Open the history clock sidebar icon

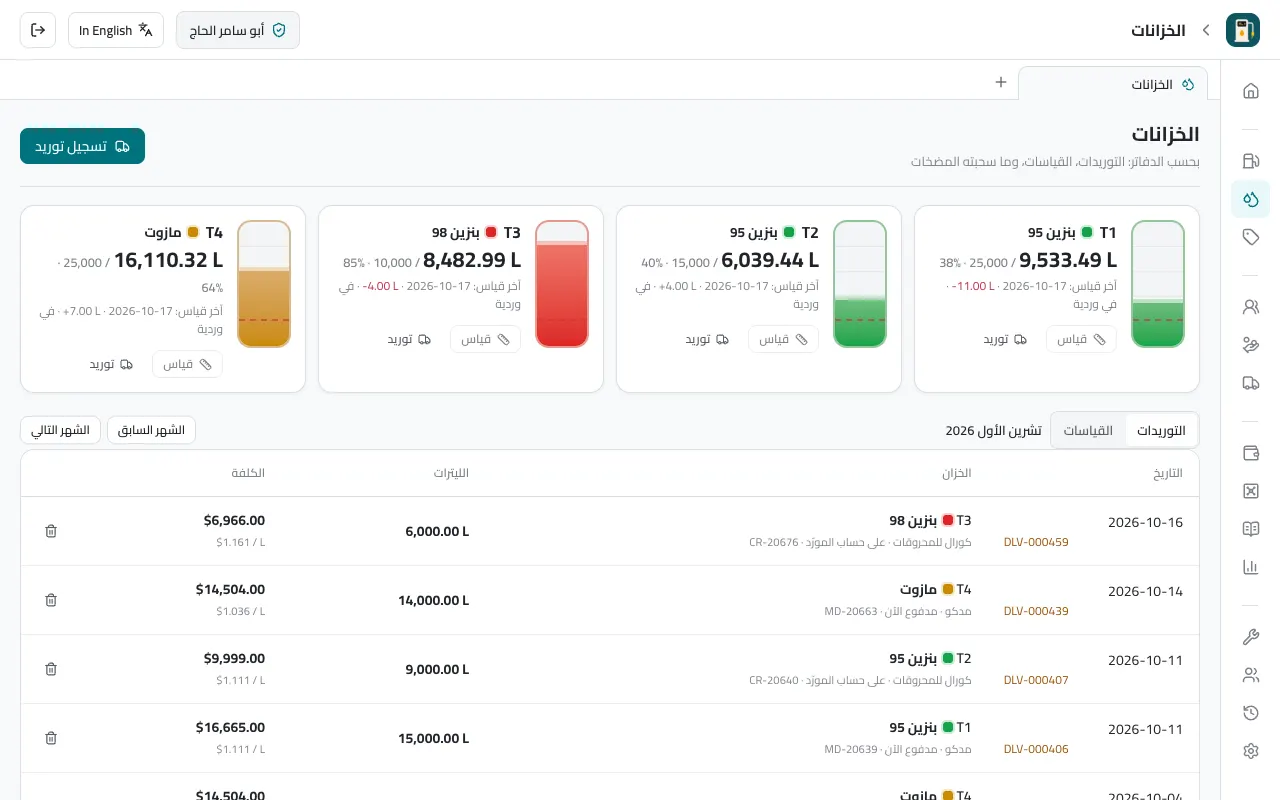[1250, 713]
